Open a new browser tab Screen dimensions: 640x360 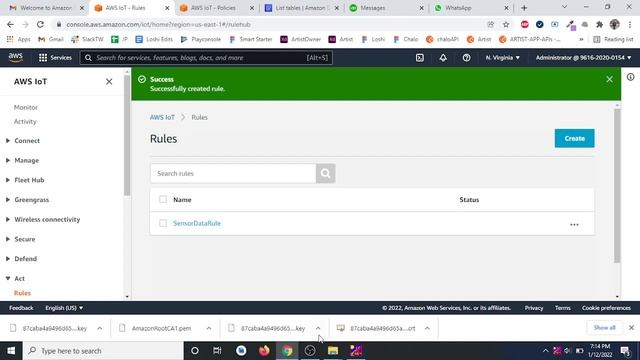pos(524,8)
